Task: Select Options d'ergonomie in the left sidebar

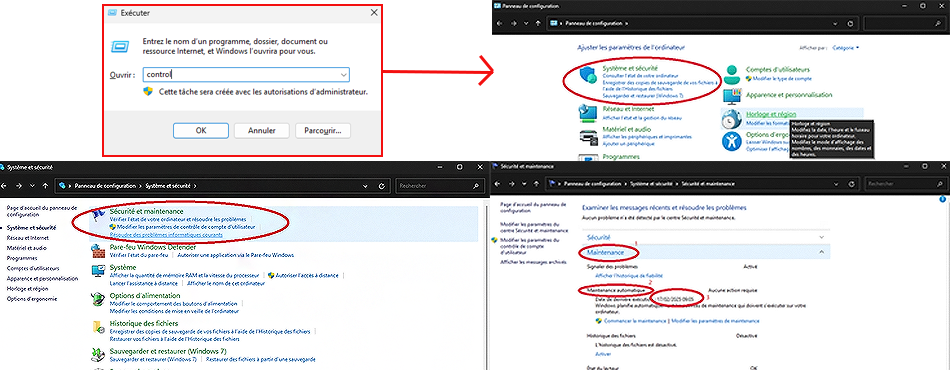Action: pyautogui.click(x=32, y=299)
